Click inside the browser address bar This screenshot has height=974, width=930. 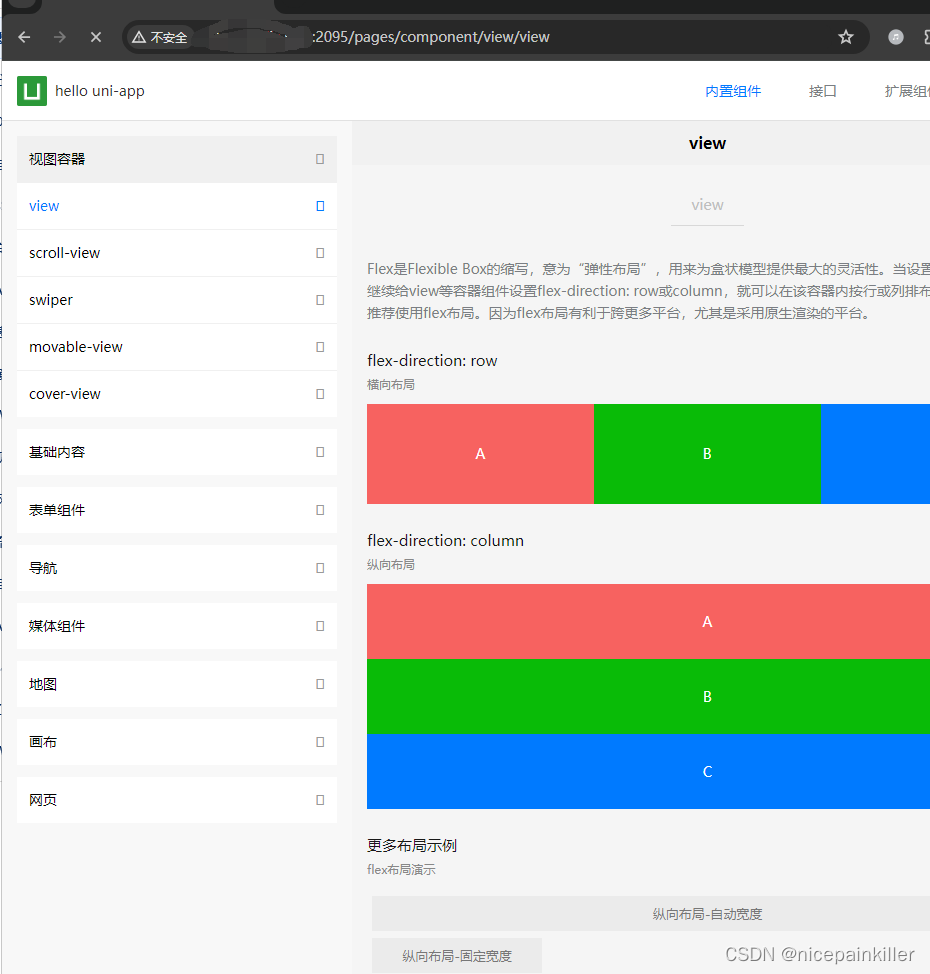[450, 37]
